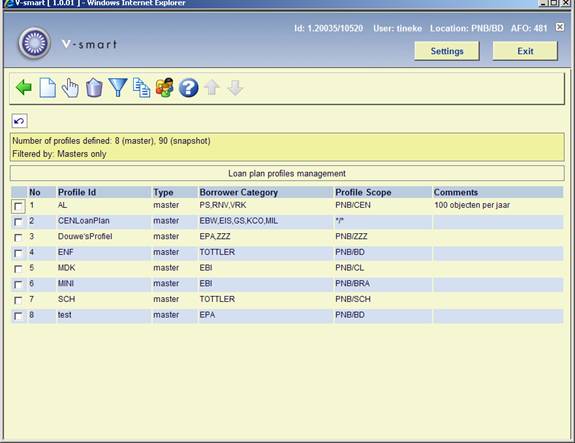Click the colorful people group icon
This screenshot has height=443, width=575.
pos(165,88)
